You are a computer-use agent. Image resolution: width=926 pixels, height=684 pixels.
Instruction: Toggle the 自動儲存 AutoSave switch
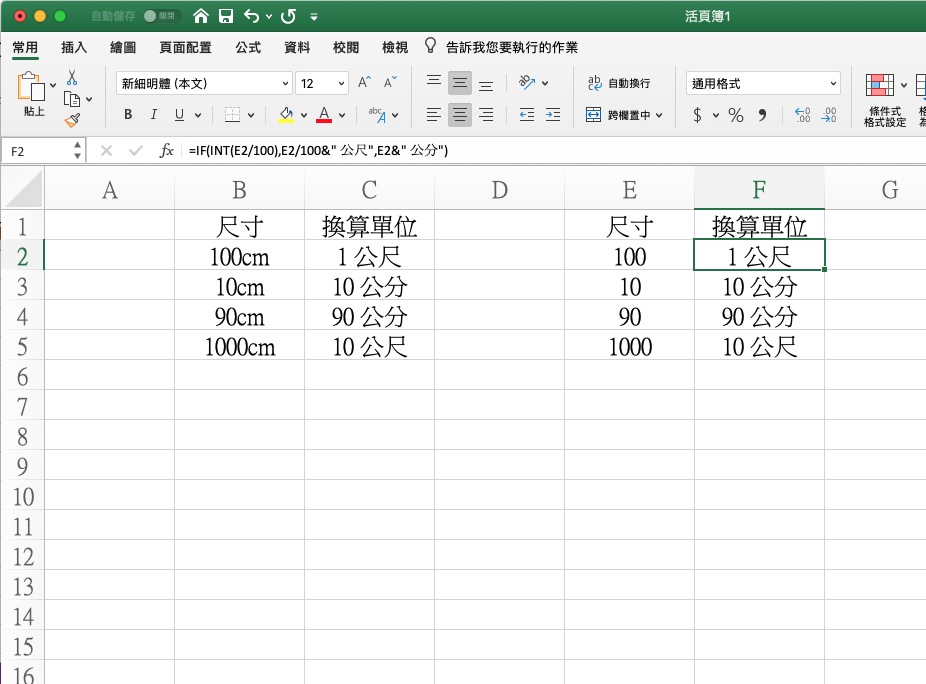[160, 16]
